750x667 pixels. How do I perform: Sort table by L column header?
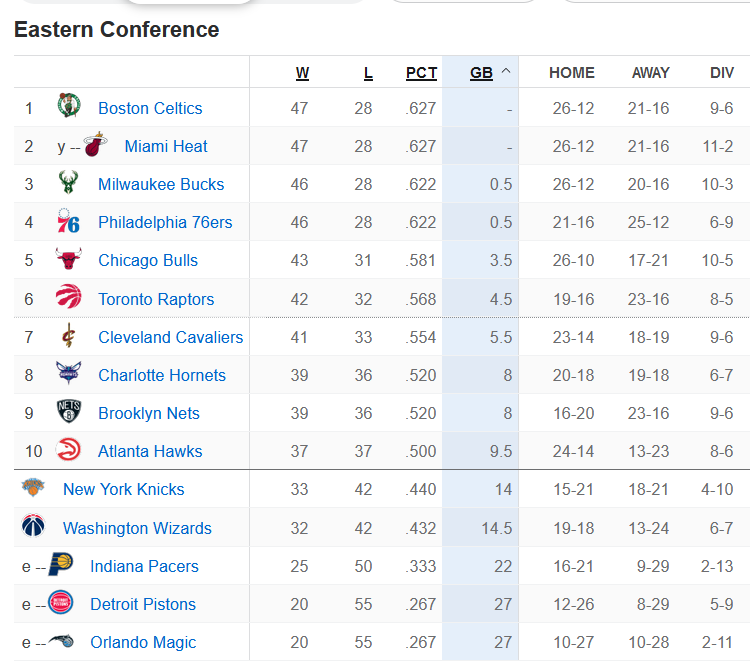368,73
